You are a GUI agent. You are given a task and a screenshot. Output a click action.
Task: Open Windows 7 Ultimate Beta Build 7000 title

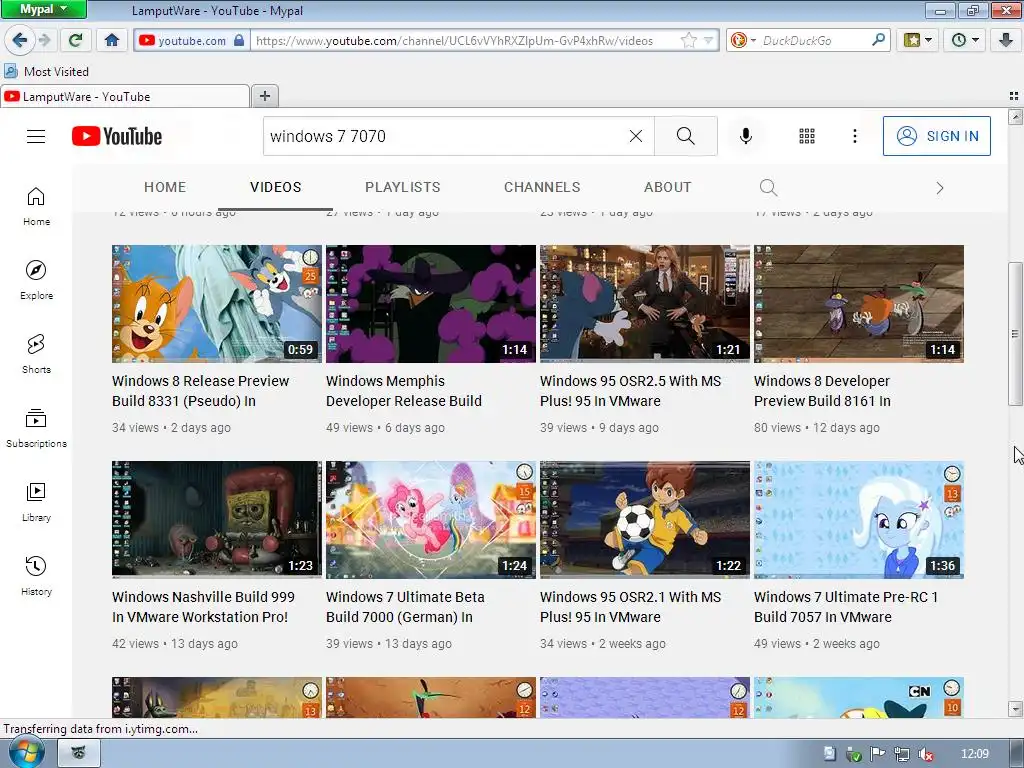click(405, 607)
